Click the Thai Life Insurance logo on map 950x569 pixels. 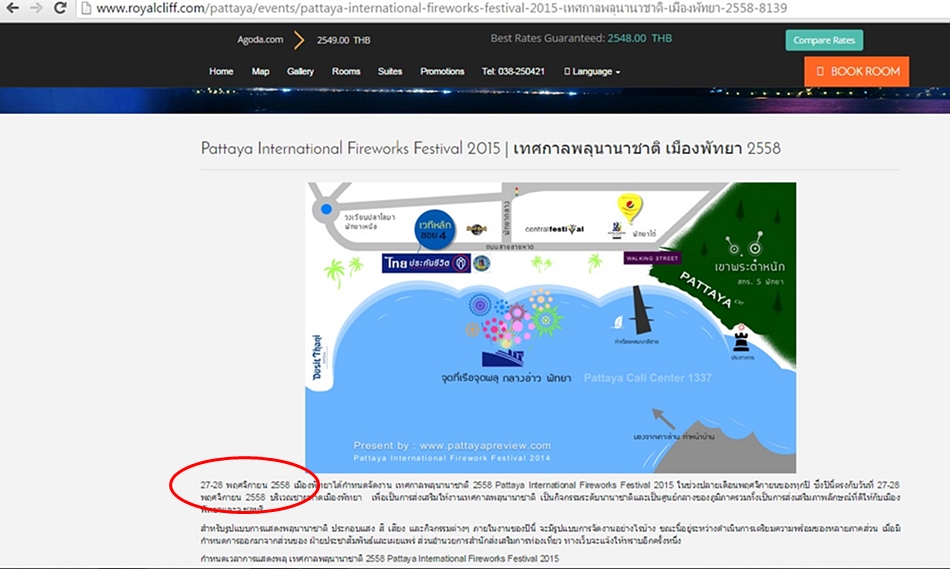coord(427,263)
